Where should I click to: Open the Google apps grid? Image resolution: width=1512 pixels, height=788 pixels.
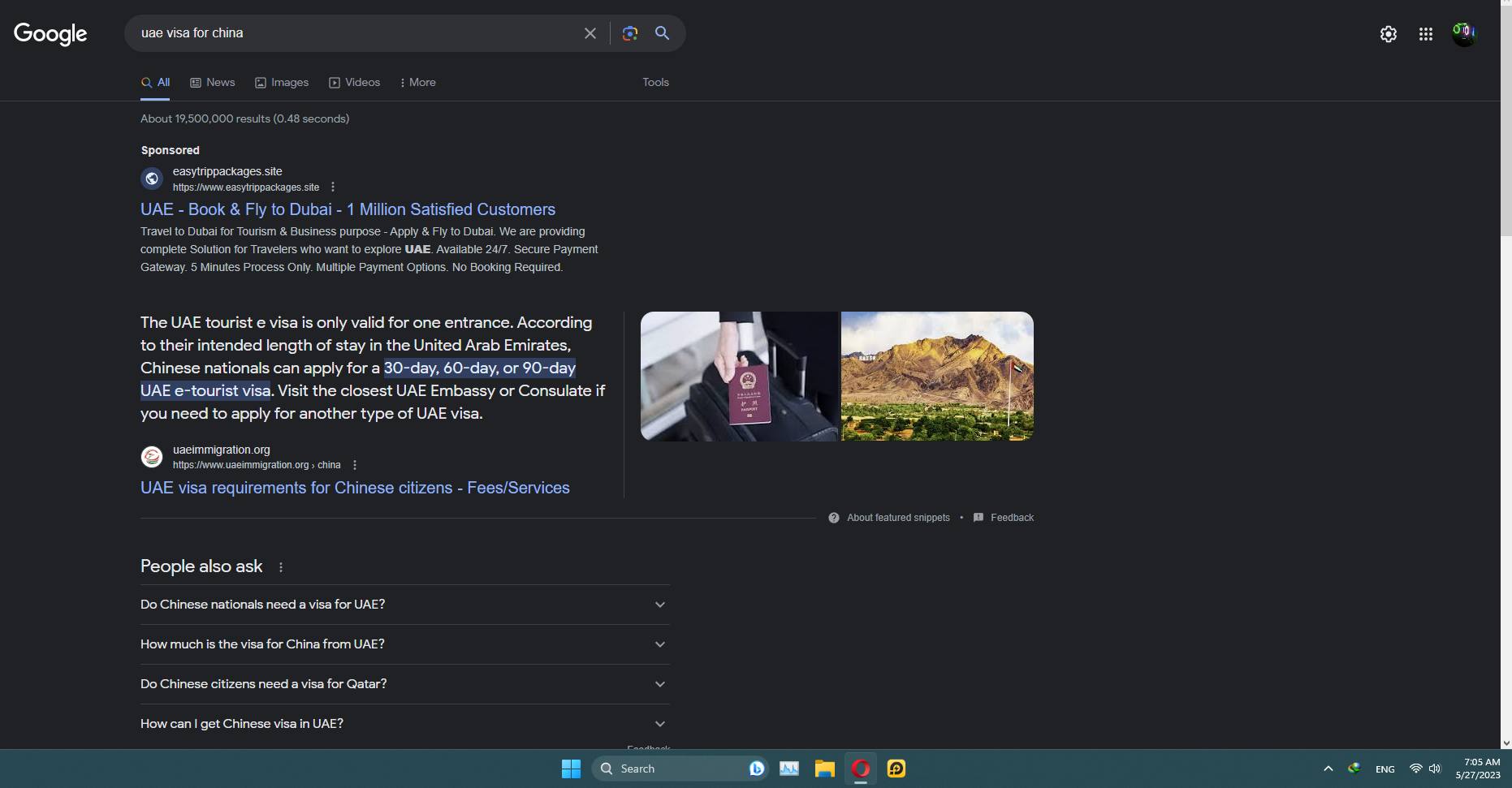(x=1425, y=34)
